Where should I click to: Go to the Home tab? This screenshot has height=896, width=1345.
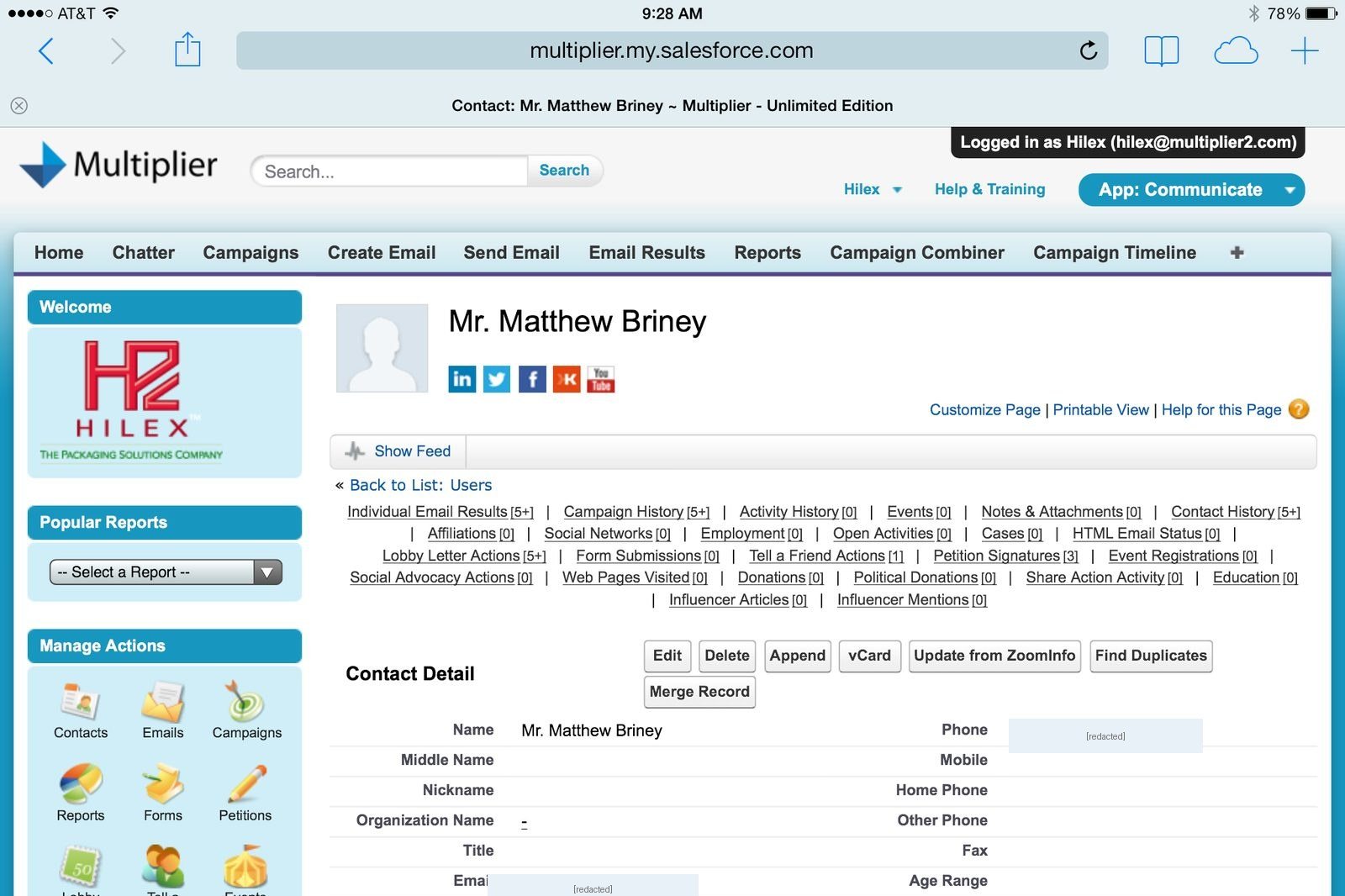click(x=59, y=253)
